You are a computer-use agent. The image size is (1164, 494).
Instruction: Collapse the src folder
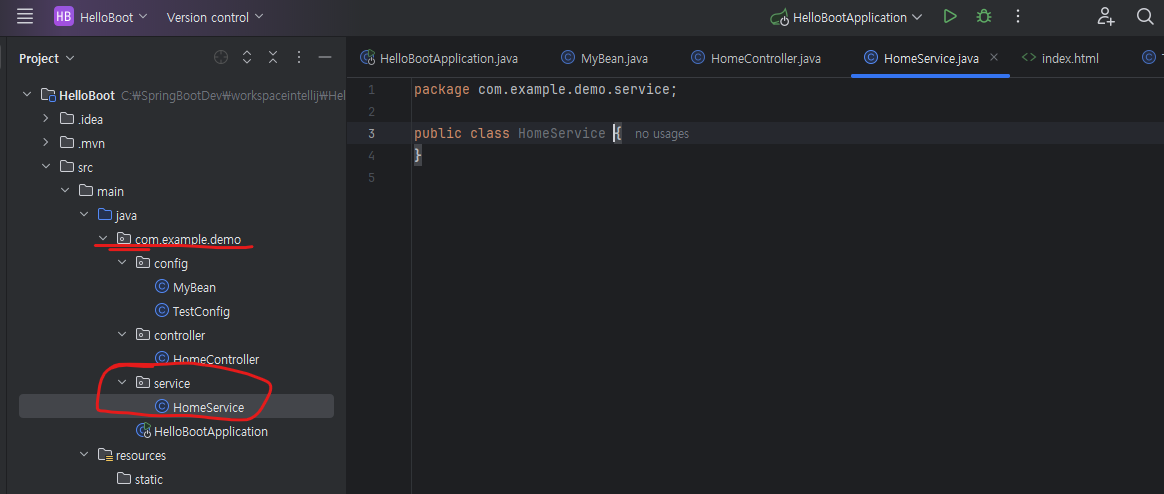tap(46, 167)
